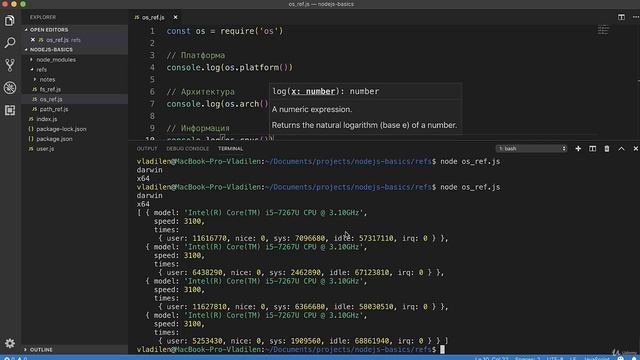The width and height of the screenshot is (640, 360).
Task: Click the 'log(x: number): number' signature hint
Action: (326, 91)
